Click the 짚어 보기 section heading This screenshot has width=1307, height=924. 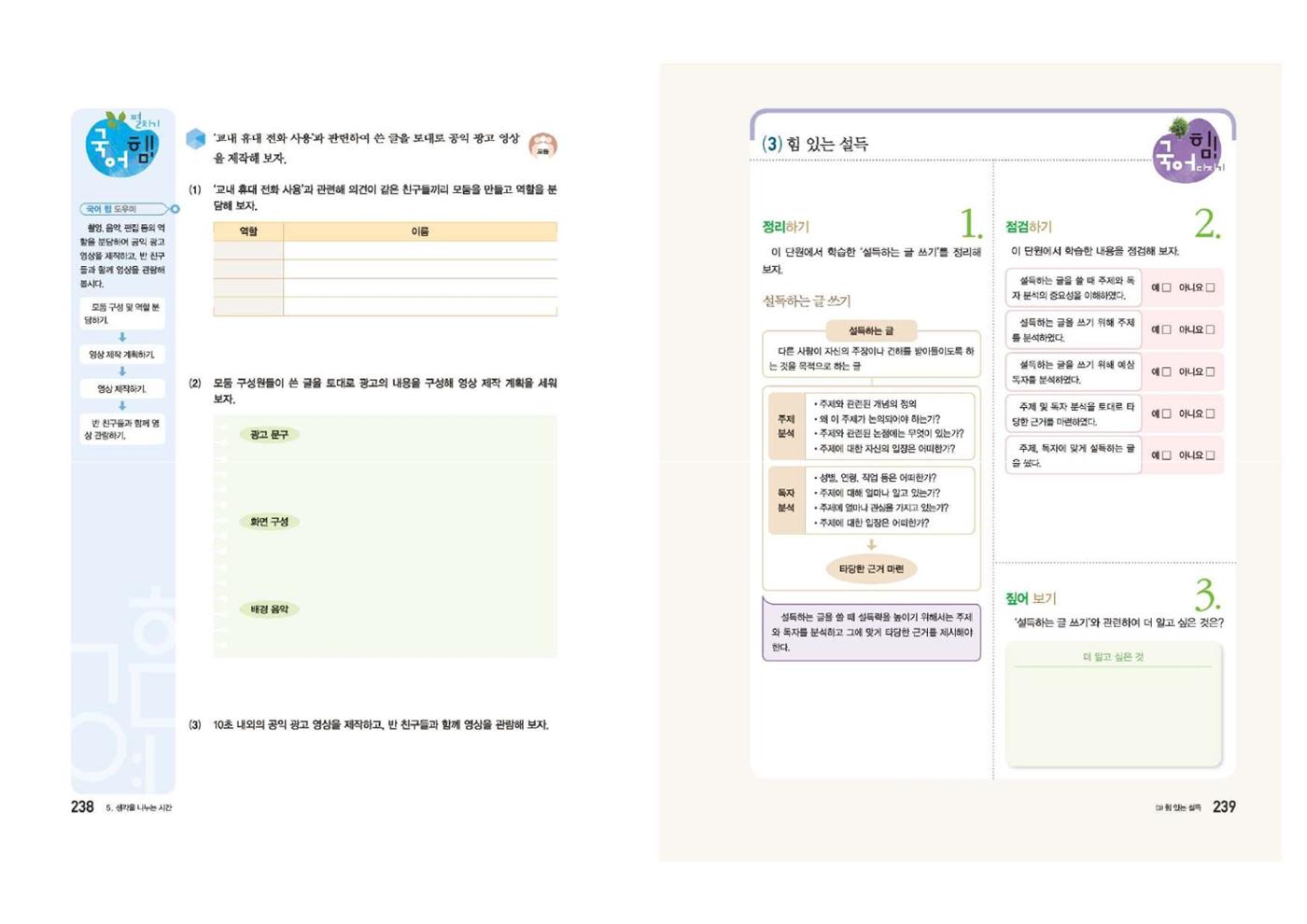(1031, 598)
